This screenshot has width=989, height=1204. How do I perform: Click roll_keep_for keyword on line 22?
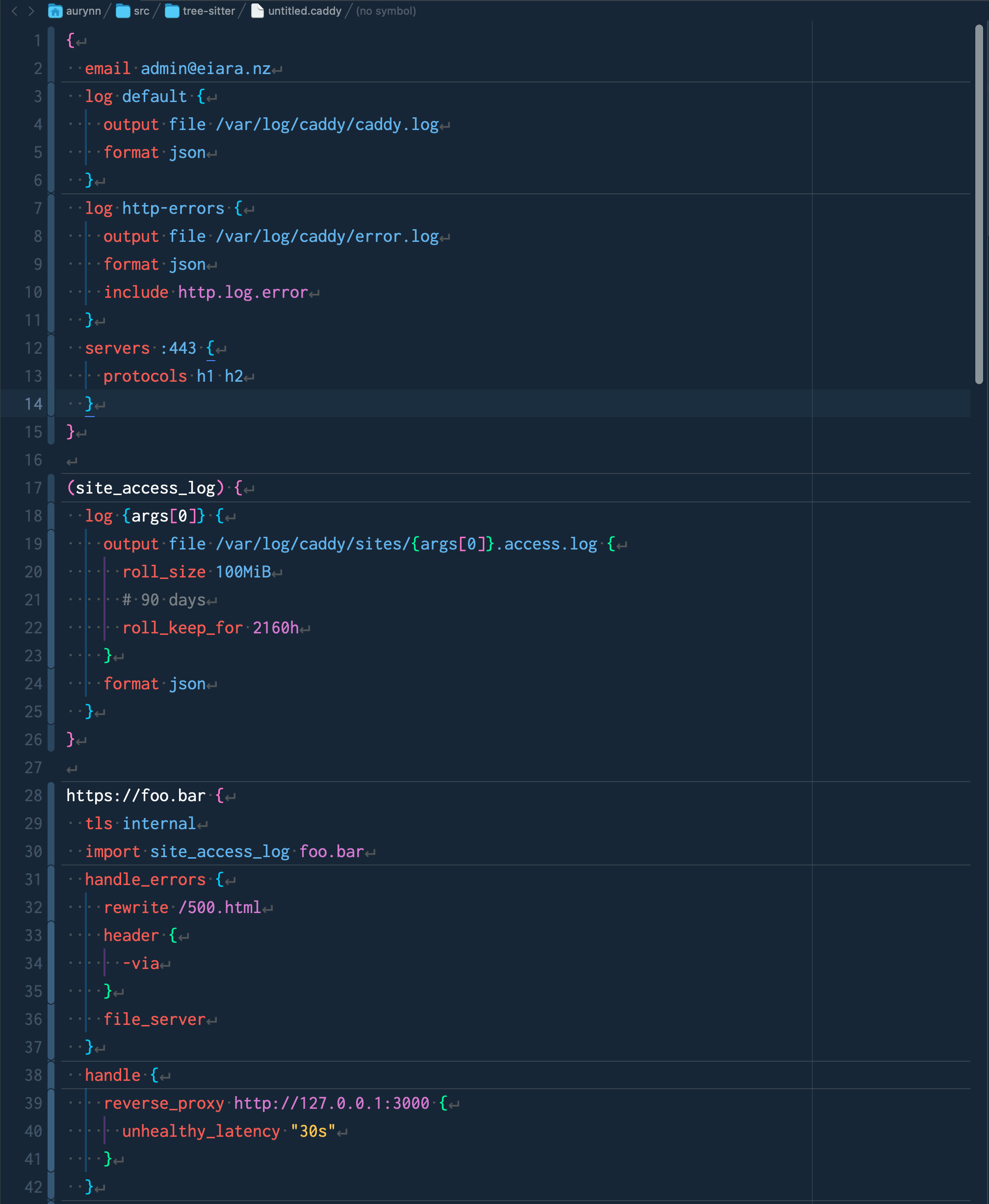point(182,628)
